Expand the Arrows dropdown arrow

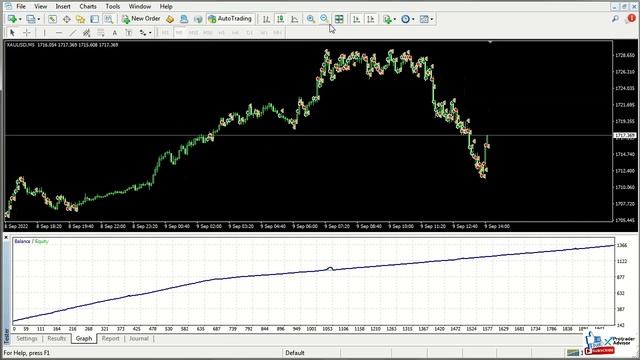point(151,33)
